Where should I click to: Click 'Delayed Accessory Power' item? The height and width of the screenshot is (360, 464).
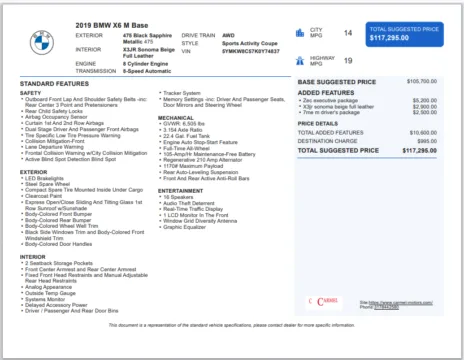point(56,305)
